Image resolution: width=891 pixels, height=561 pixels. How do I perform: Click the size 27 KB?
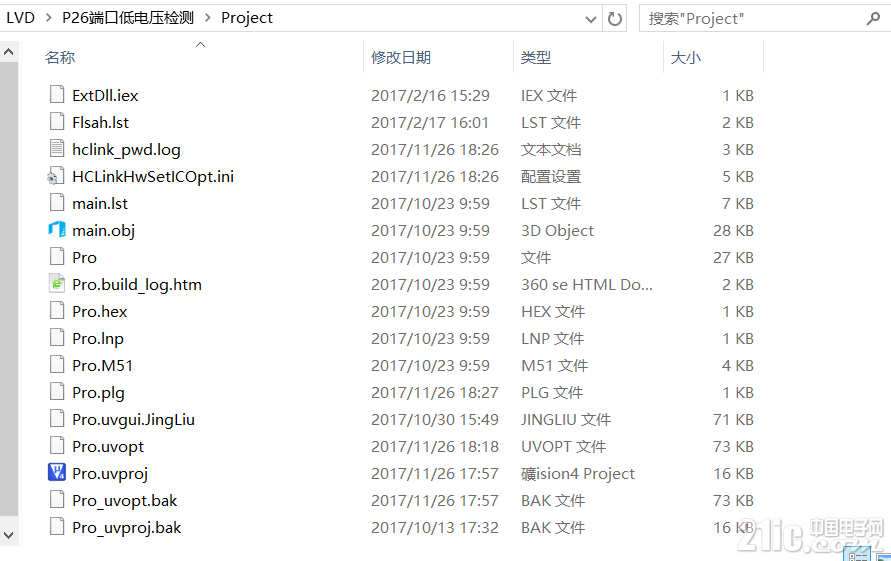[x=734, y=257]
